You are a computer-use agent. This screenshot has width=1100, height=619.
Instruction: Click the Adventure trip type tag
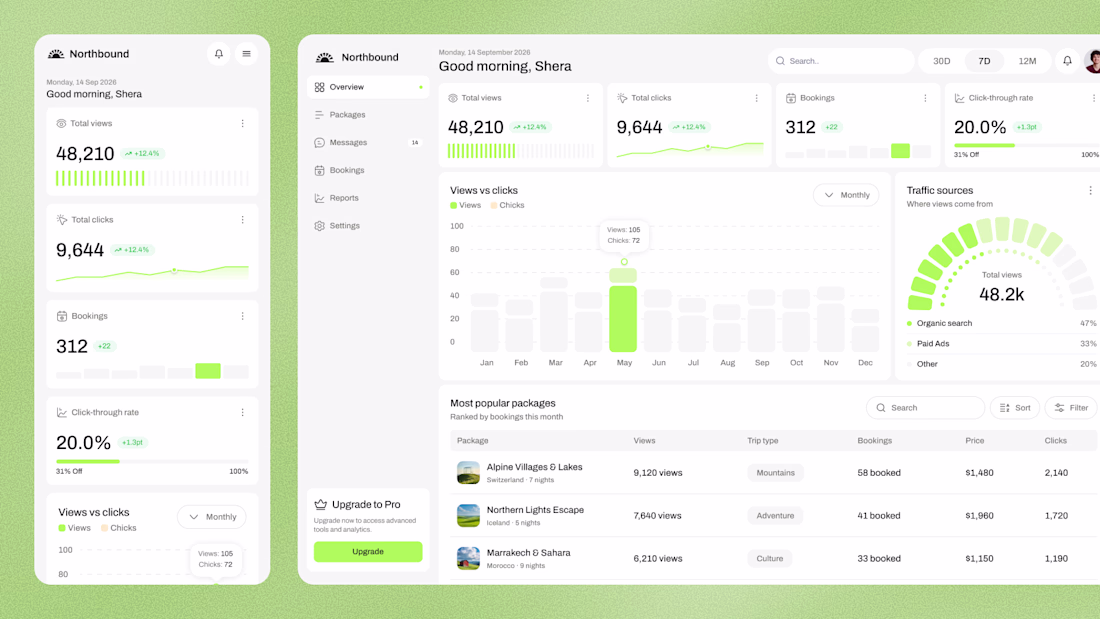tap(775, 516)
